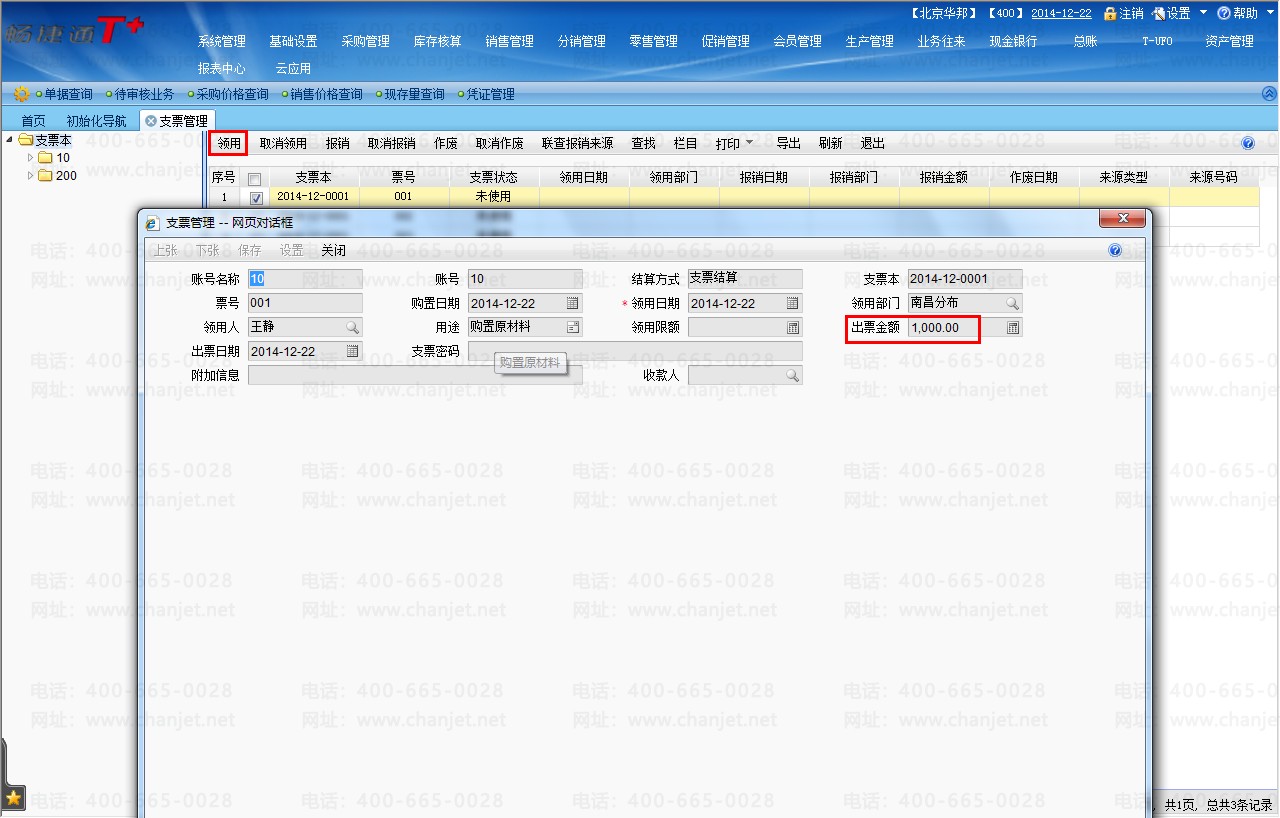The height and width of the screenshot is (818, 1280).
Task: Click the 报销金额 column header
Action: tap(944, 178)
